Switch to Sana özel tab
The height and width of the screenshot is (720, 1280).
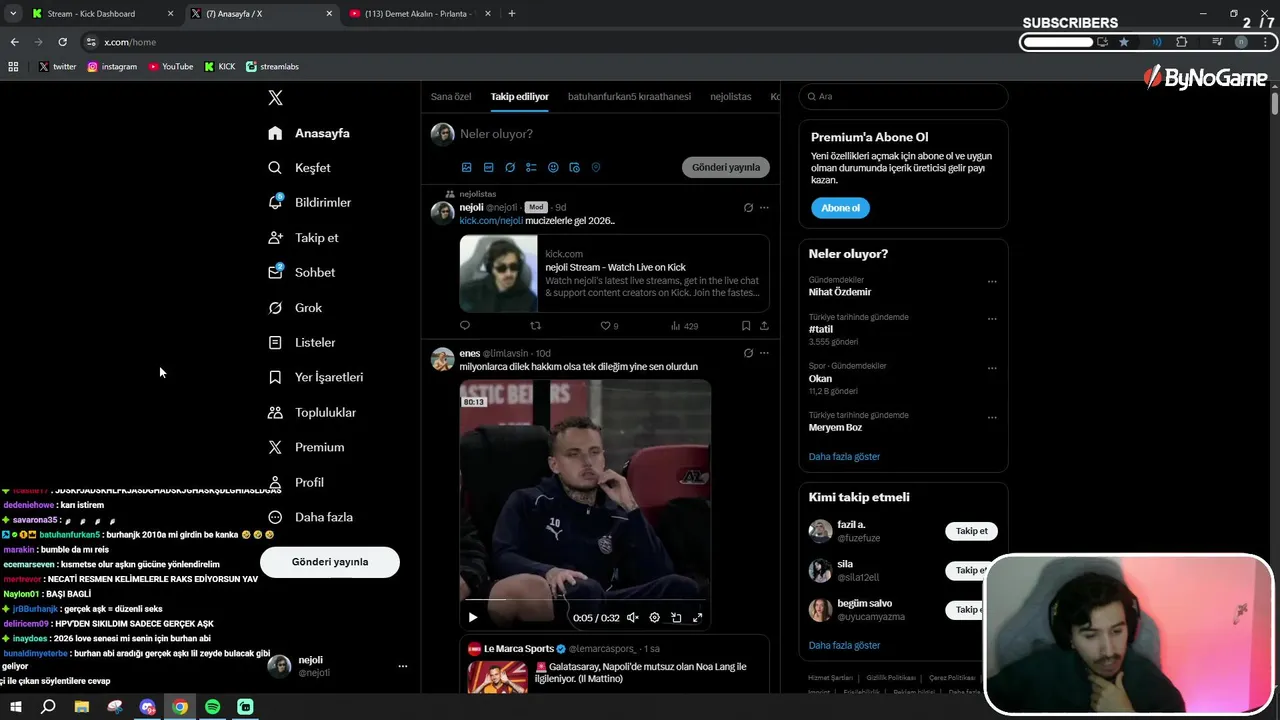[x=451, y=97]
